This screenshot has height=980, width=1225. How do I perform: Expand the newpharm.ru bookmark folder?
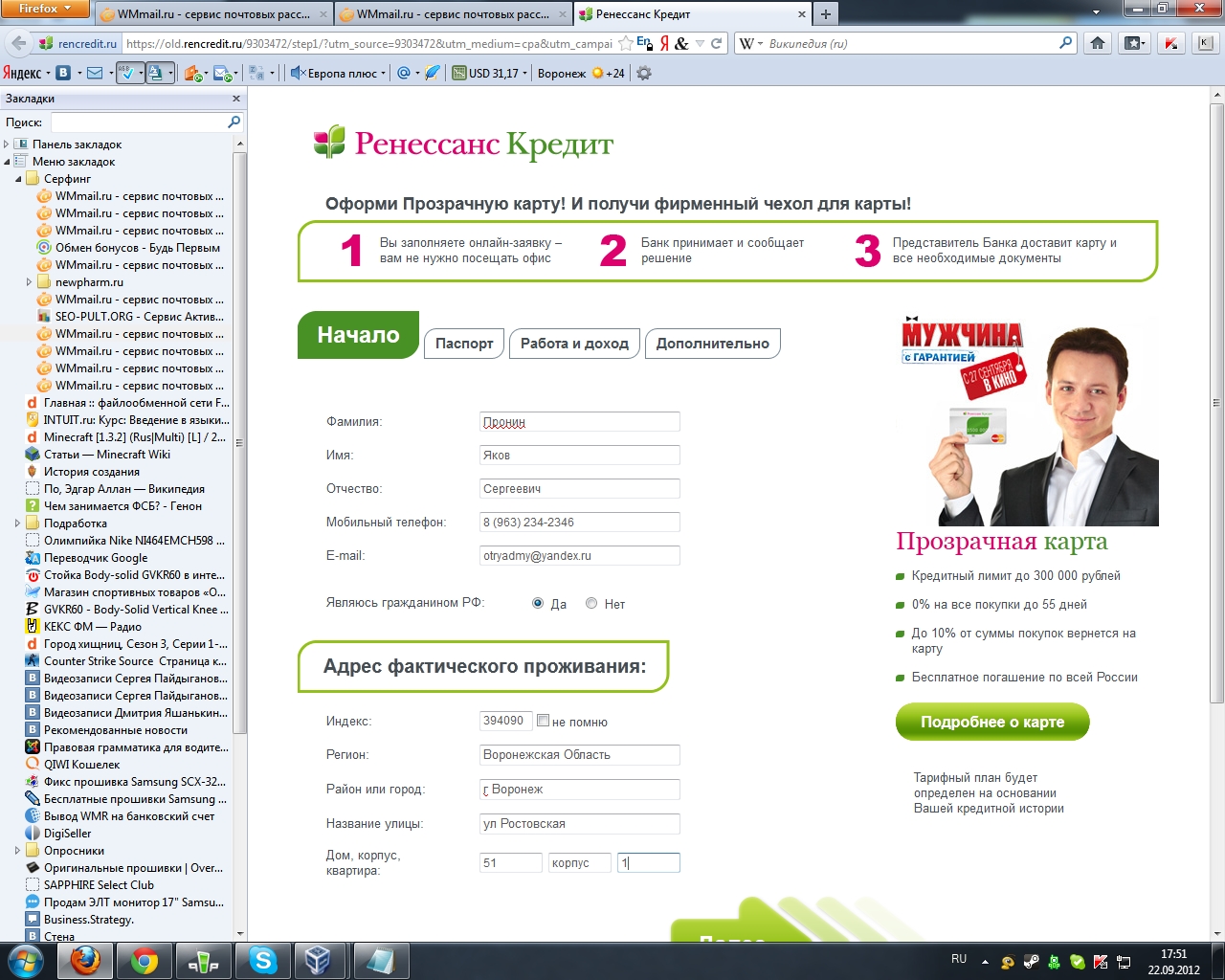[30, 282]
